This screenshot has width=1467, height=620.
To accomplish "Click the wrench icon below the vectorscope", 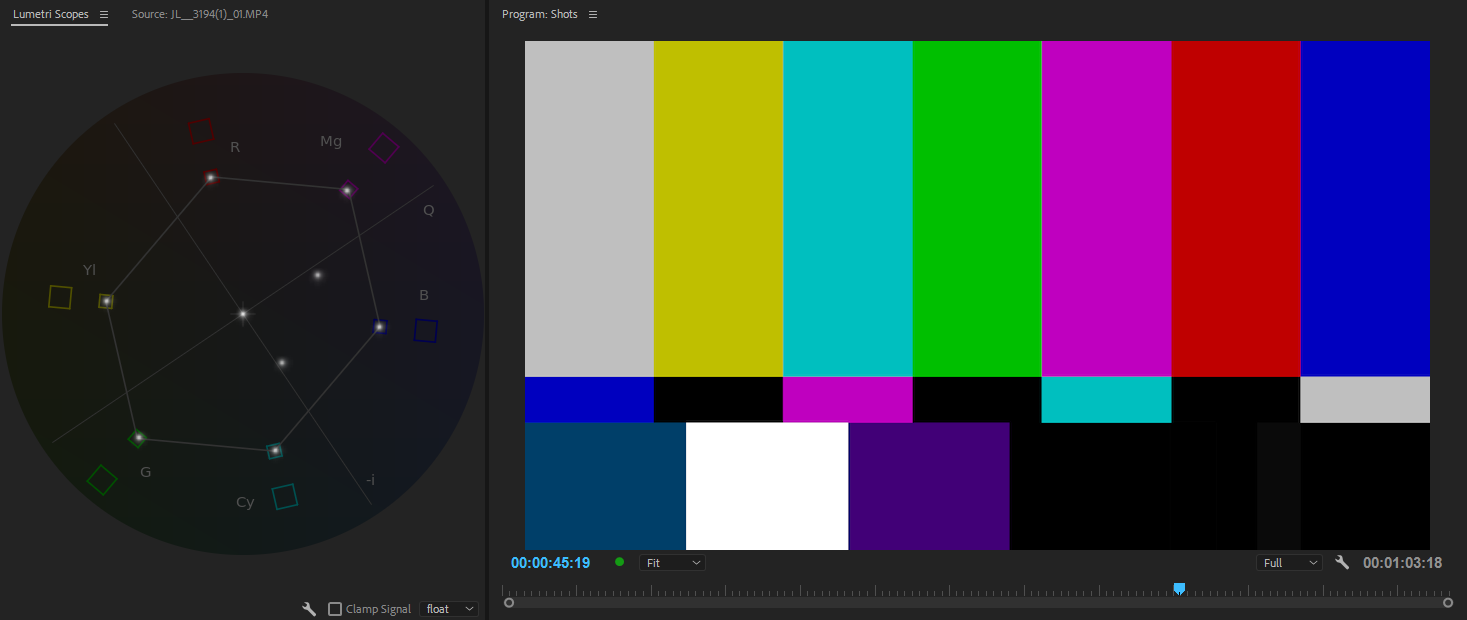I will (x=309, y=608).
